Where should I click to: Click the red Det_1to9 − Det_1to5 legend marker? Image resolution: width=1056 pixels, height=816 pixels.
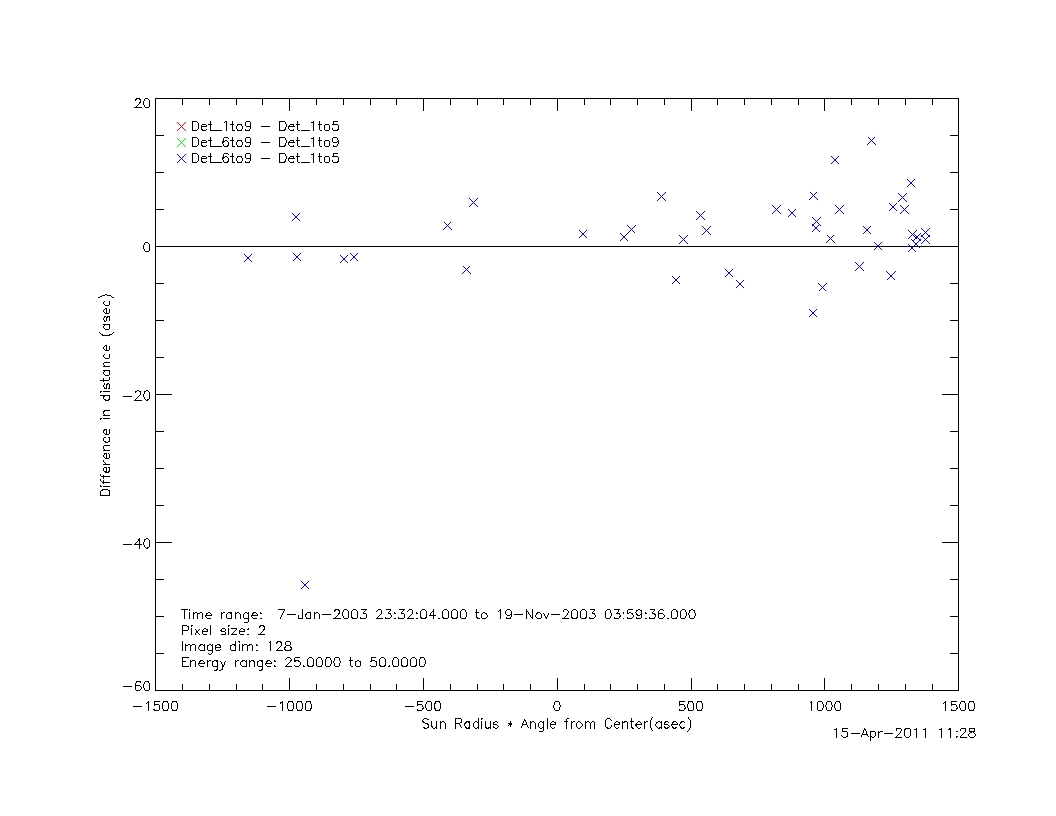(181, 126)
